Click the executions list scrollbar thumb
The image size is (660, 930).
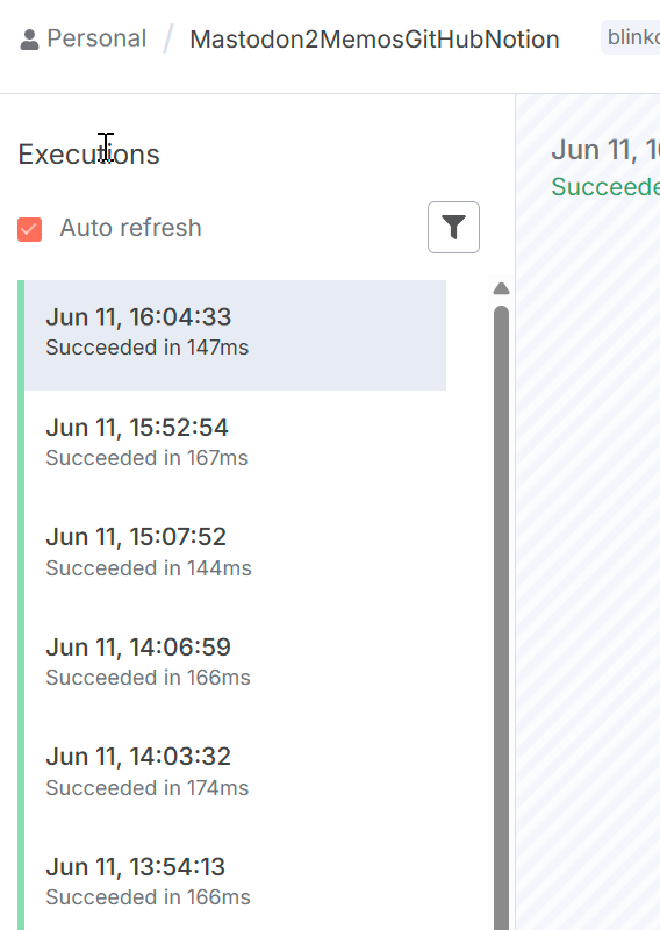501,617
